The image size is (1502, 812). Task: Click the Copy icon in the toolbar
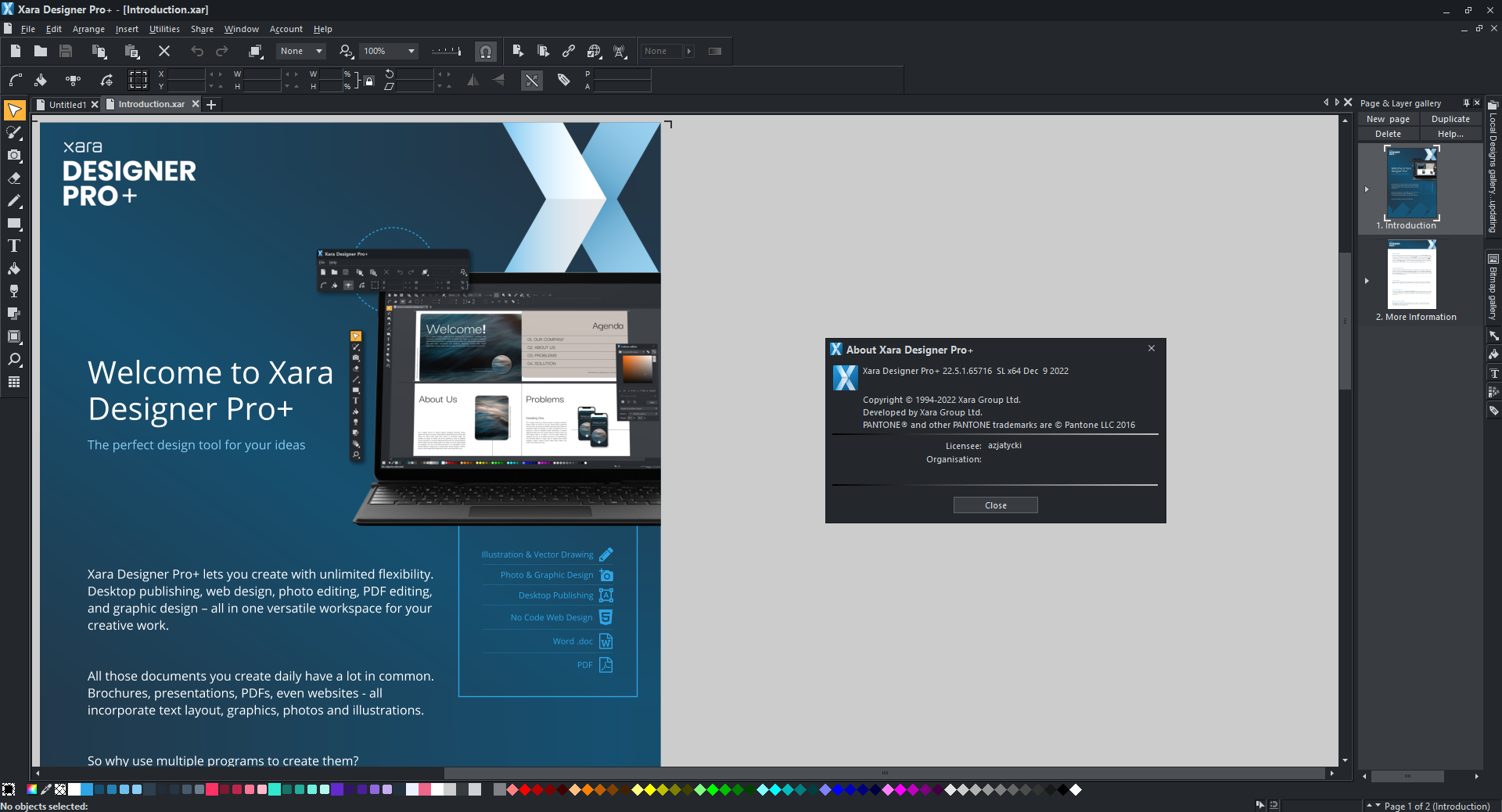[x=99, y=51]
